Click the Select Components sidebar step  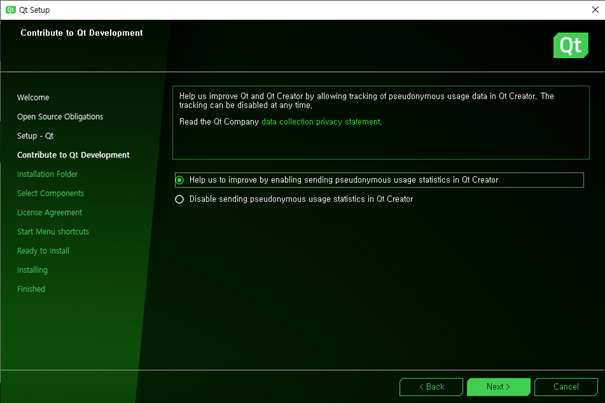pyautogui.click(x=50, y=193)
